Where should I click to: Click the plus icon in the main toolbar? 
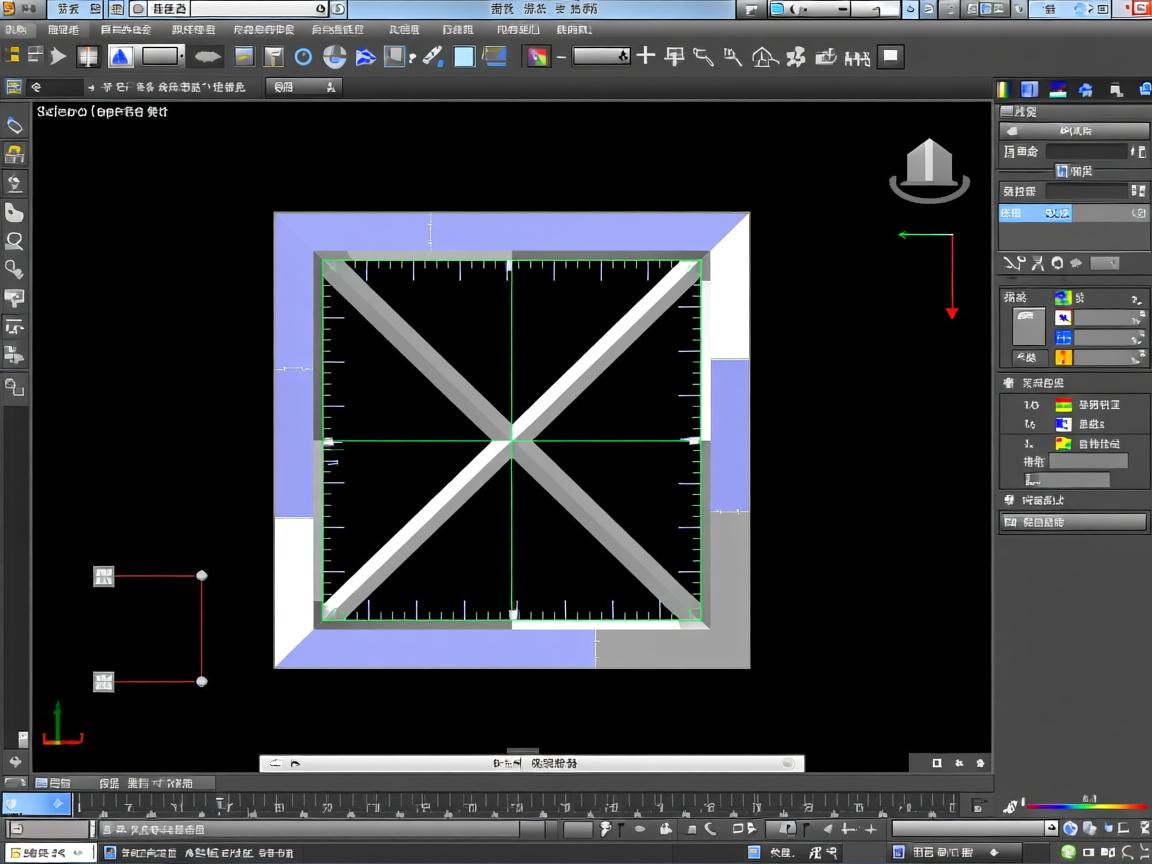pyautogui.click(x=646, y=56)
